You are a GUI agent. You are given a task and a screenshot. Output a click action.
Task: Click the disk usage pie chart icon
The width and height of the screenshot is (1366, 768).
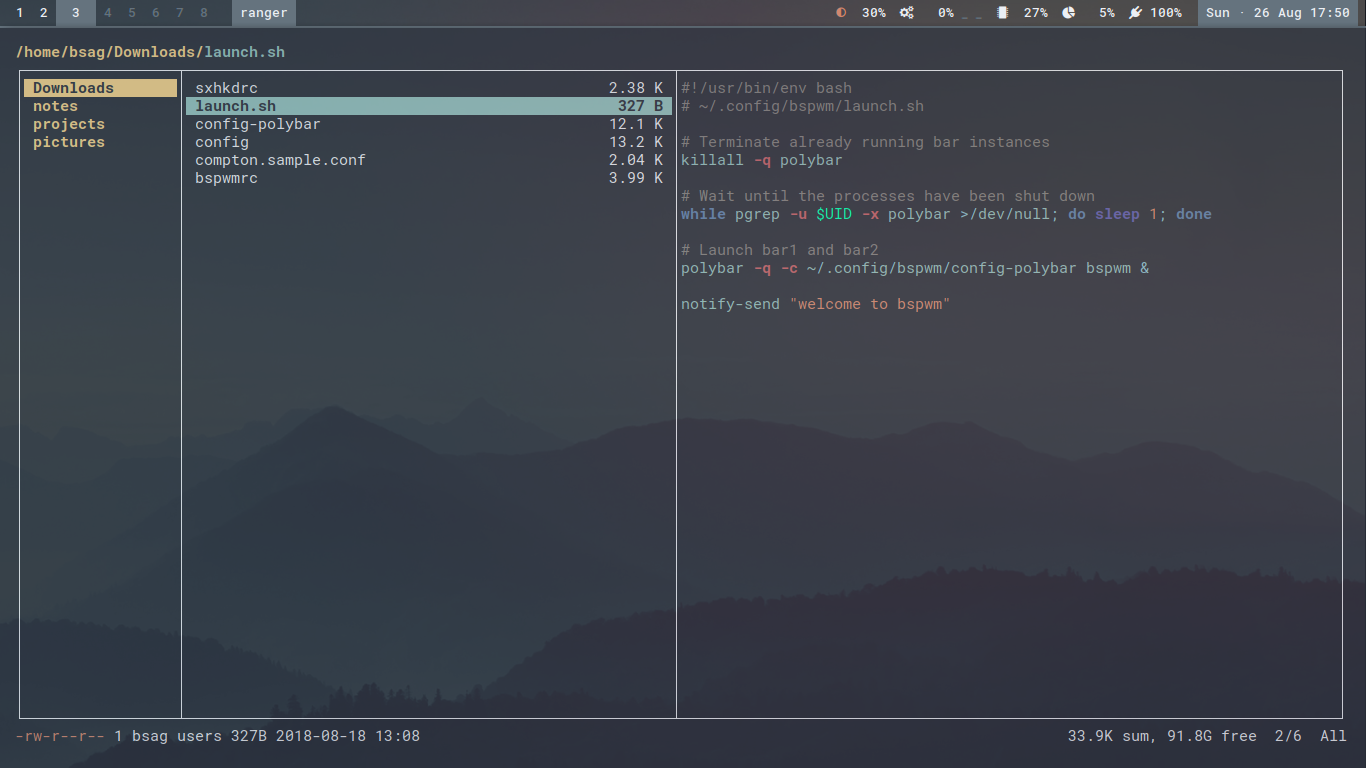(1068, 13)
